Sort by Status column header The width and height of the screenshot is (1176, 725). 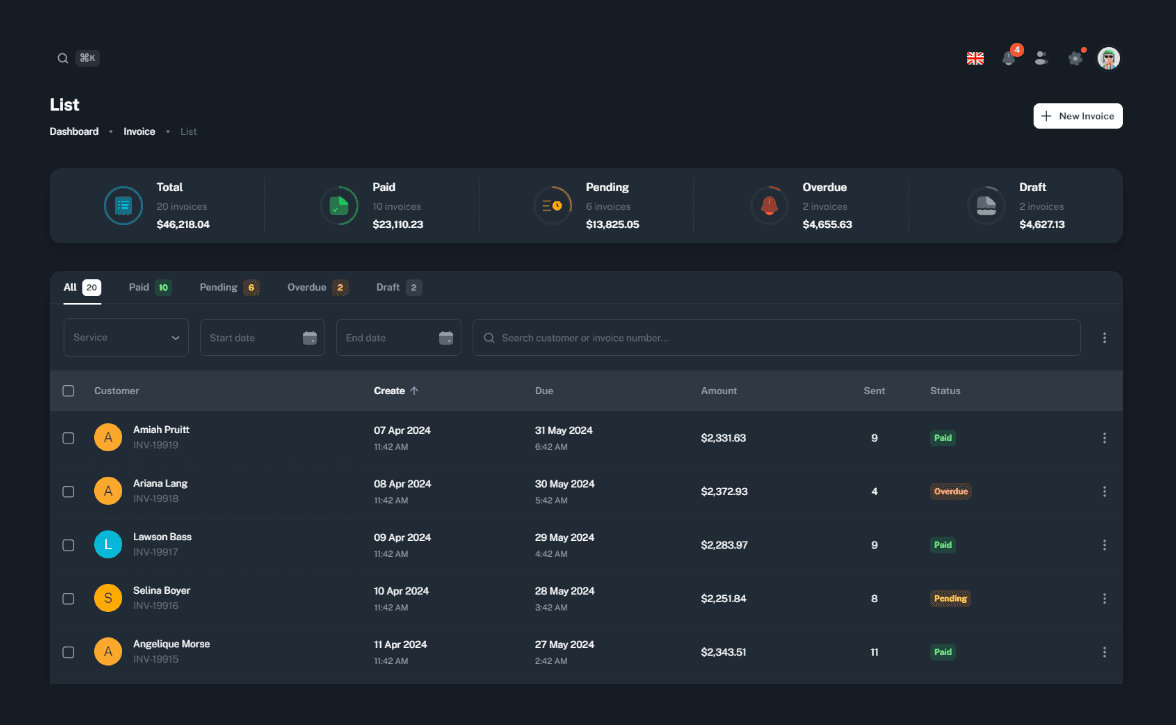point(945,391)
